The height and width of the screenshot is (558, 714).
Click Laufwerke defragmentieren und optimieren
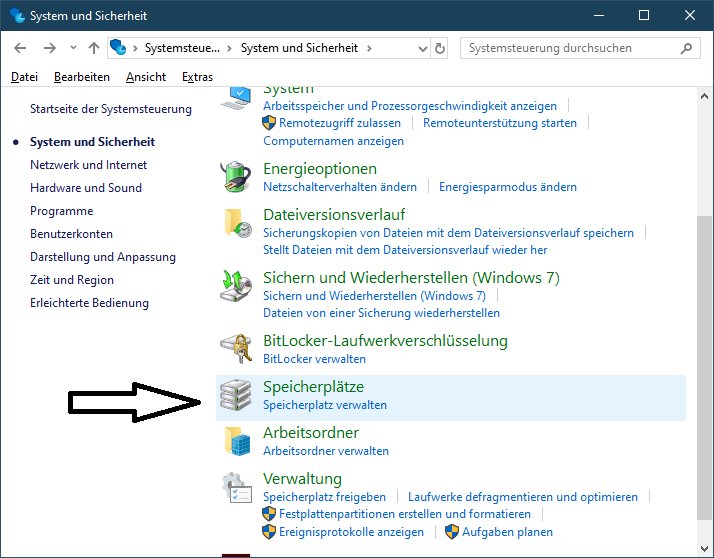point(523,497)
